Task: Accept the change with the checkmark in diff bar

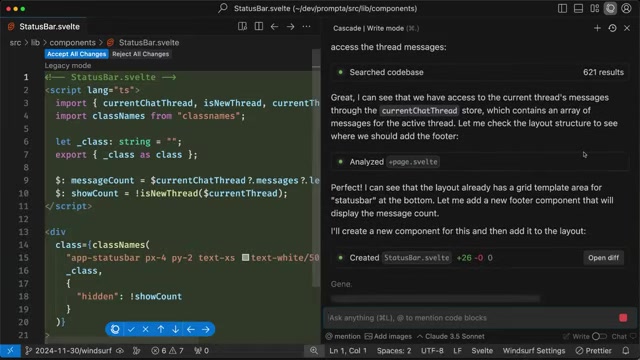Action: [131, 329]
